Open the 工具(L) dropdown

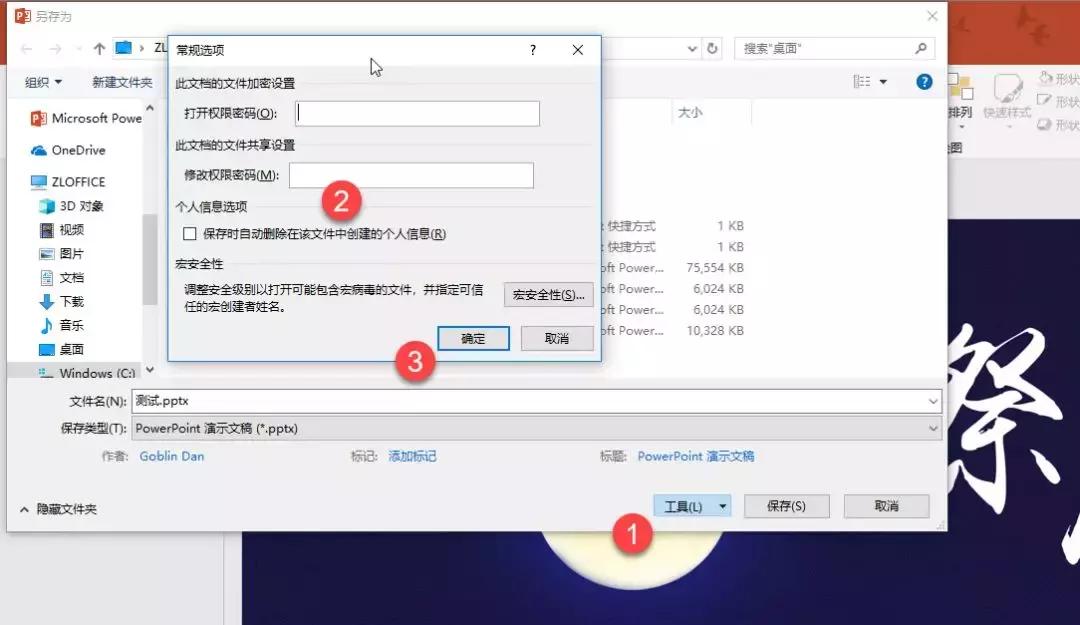(x=692, y=506)
